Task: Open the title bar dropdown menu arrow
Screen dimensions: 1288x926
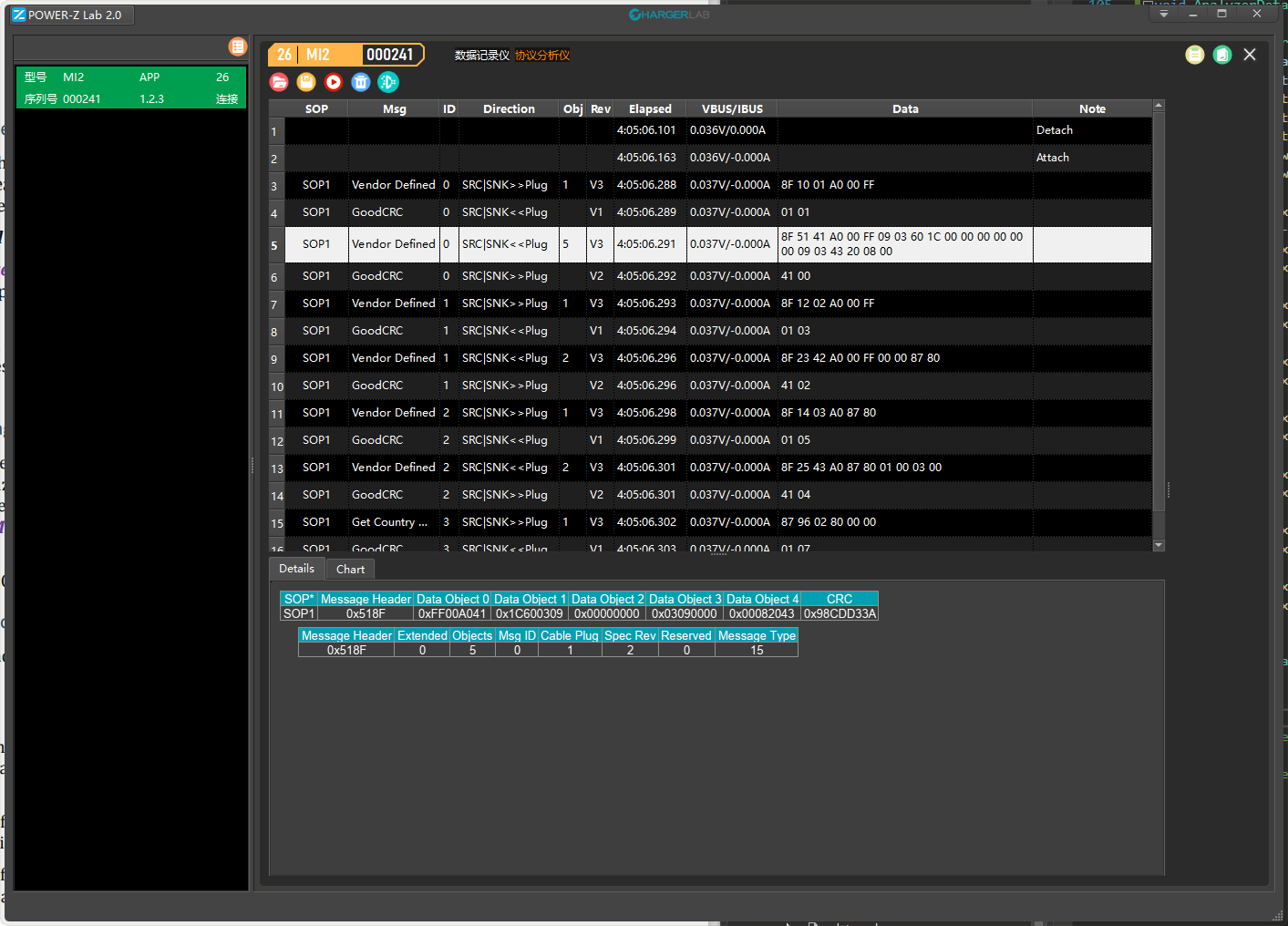Action: [1163, 14]
